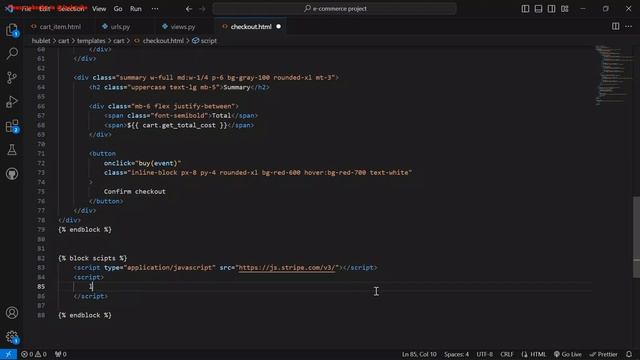Screen dimensions: 640x360
Task: Click script symbol in the breadcrumb
Action: click(x=209, y=41)
